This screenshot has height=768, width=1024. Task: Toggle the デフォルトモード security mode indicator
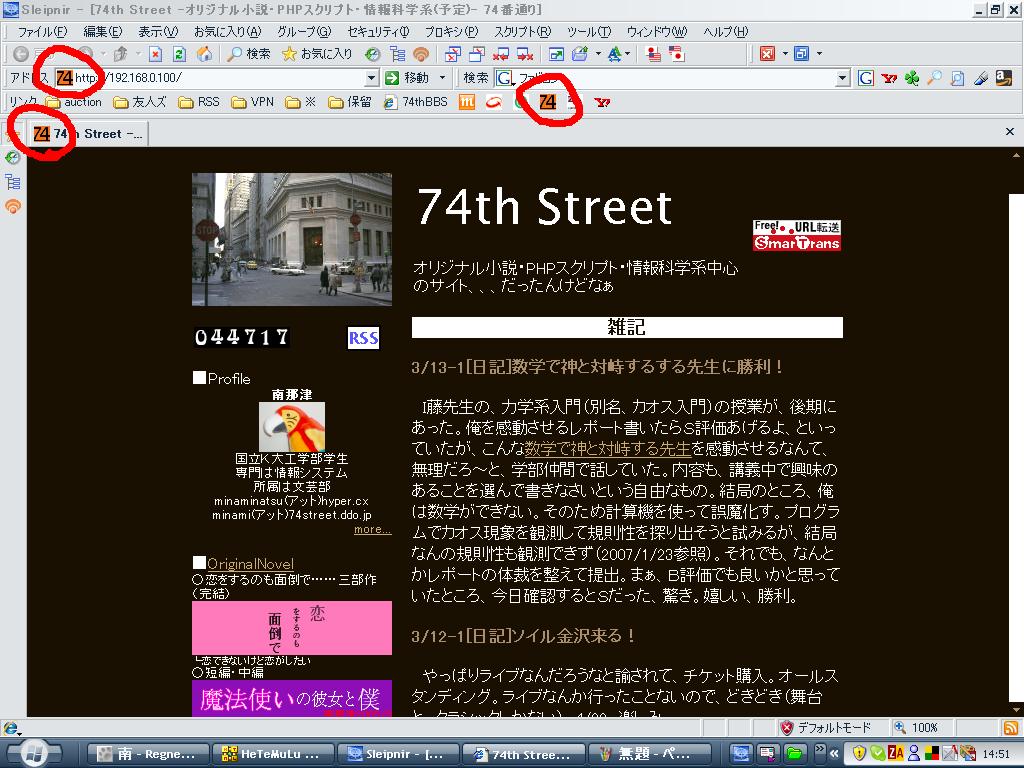point(826,728)
